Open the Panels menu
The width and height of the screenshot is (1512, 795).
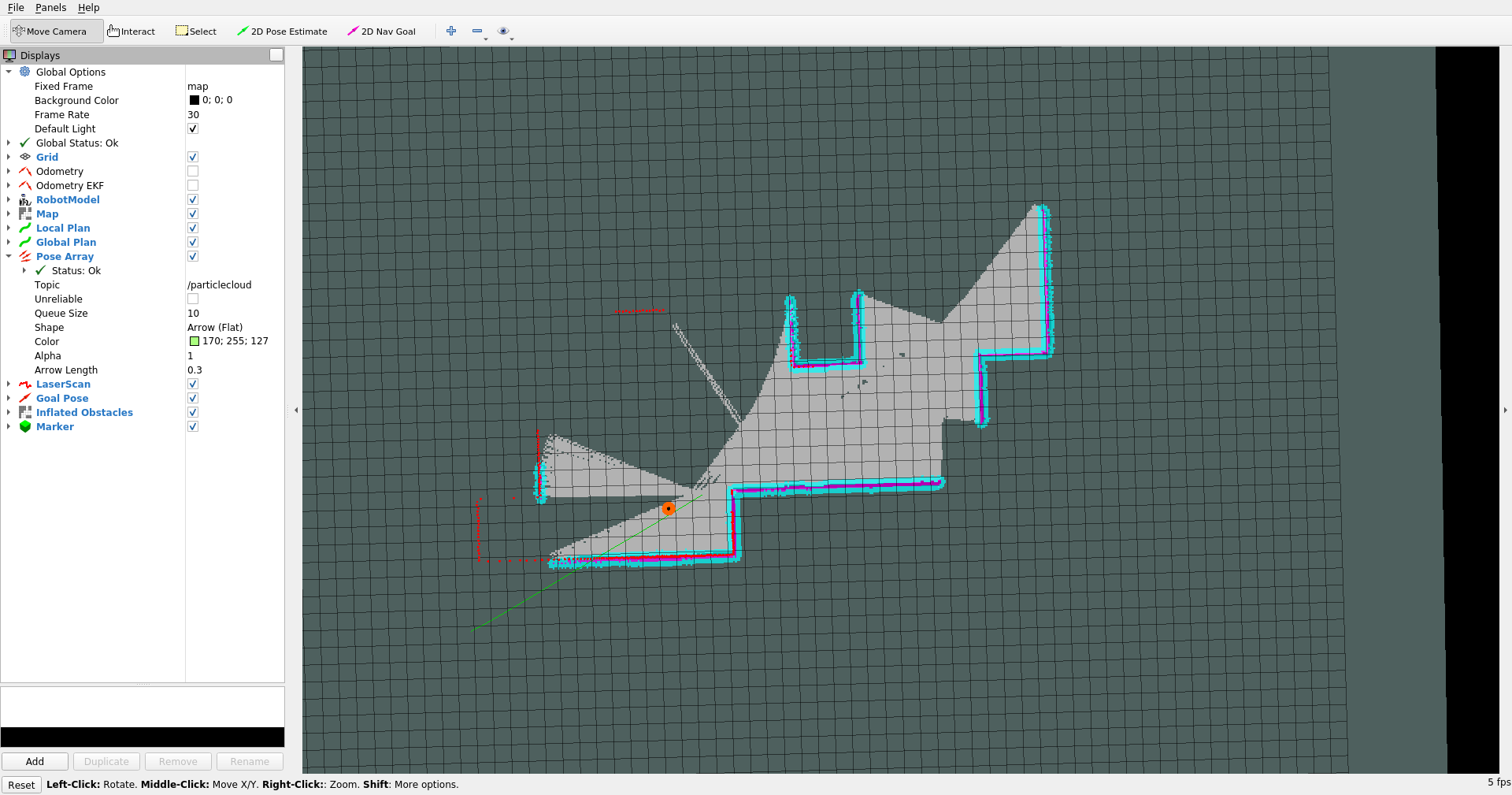[x=50, y=8]
